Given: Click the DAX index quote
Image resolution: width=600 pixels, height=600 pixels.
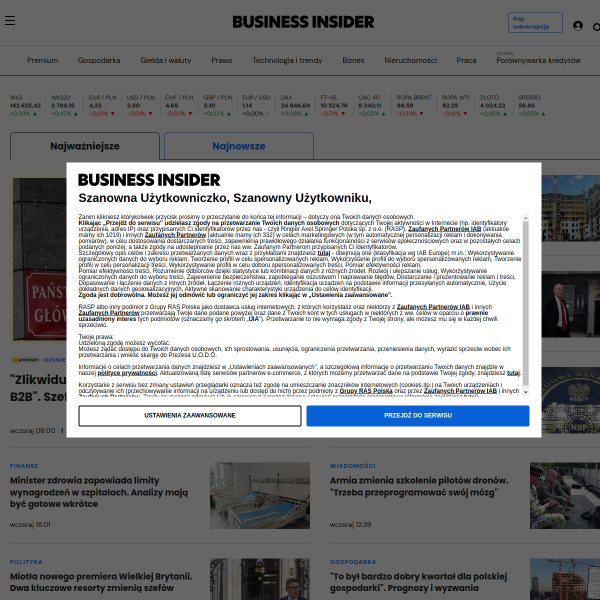Looking at the screenshot, I should pos(295,105).
